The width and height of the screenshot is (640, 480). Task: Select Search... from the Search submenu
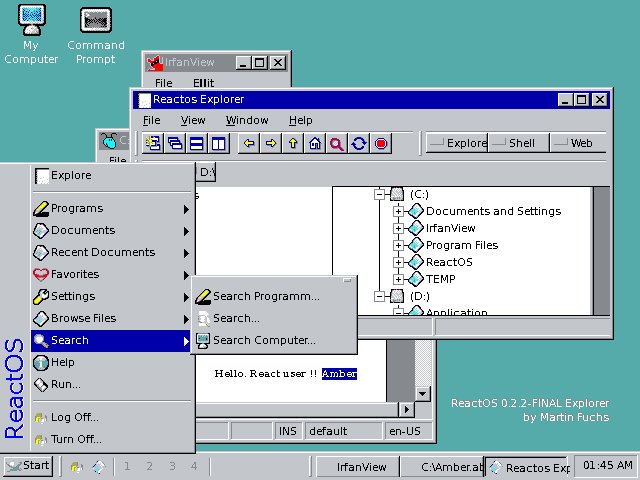point(274,318)
